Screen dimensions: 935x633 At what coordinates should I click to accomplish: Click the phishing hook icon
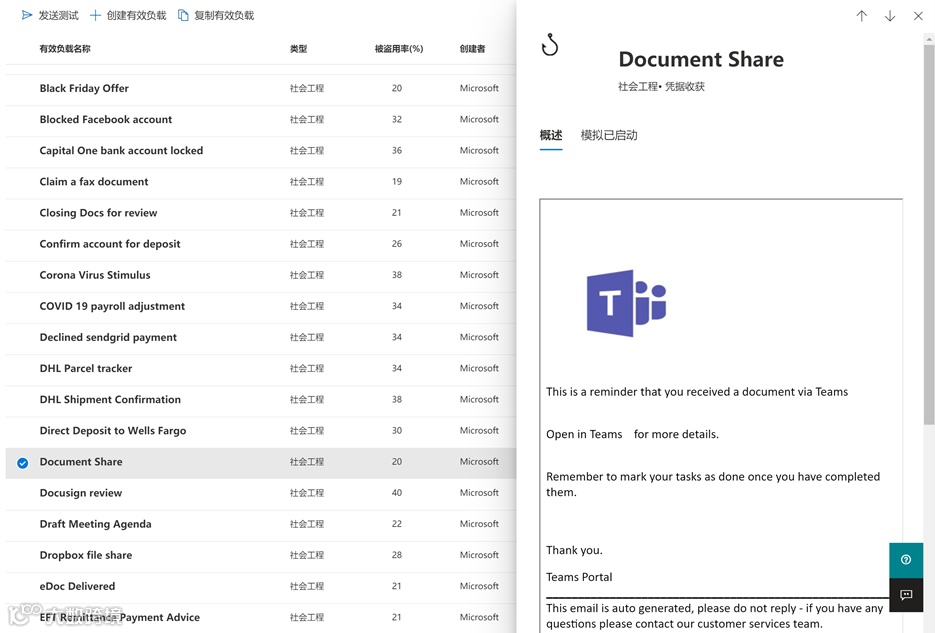click(x=550, y=46)
